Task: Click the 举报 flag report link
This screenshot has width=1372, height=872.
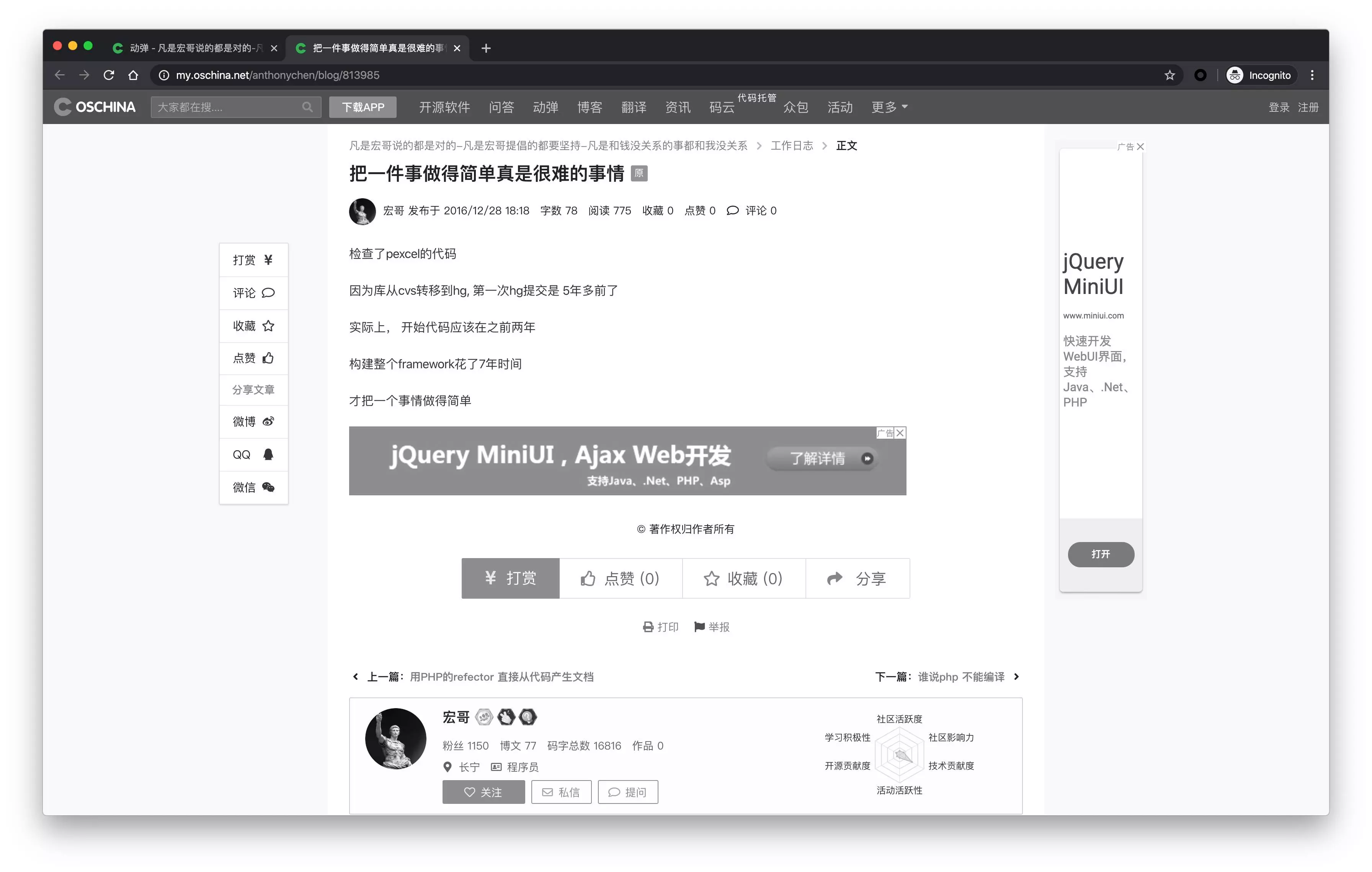Action: tap(712, 627)
